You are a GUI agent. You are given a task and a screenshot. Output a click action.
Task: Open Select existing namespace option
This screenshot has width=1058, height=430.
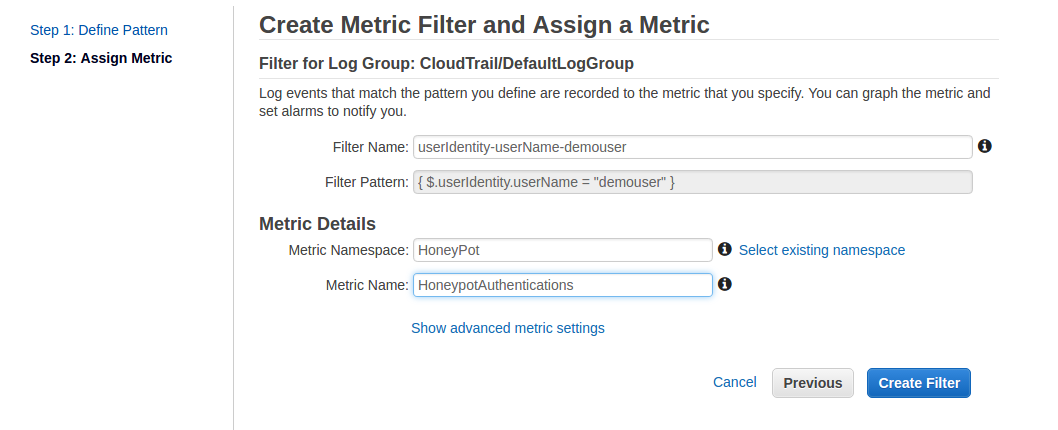pyautogui.click(x=821, y=250)
